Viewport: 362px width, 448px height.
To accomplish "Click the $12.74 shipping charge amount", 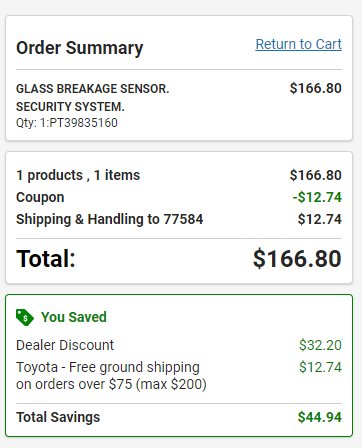I will [x=320, y=219].
